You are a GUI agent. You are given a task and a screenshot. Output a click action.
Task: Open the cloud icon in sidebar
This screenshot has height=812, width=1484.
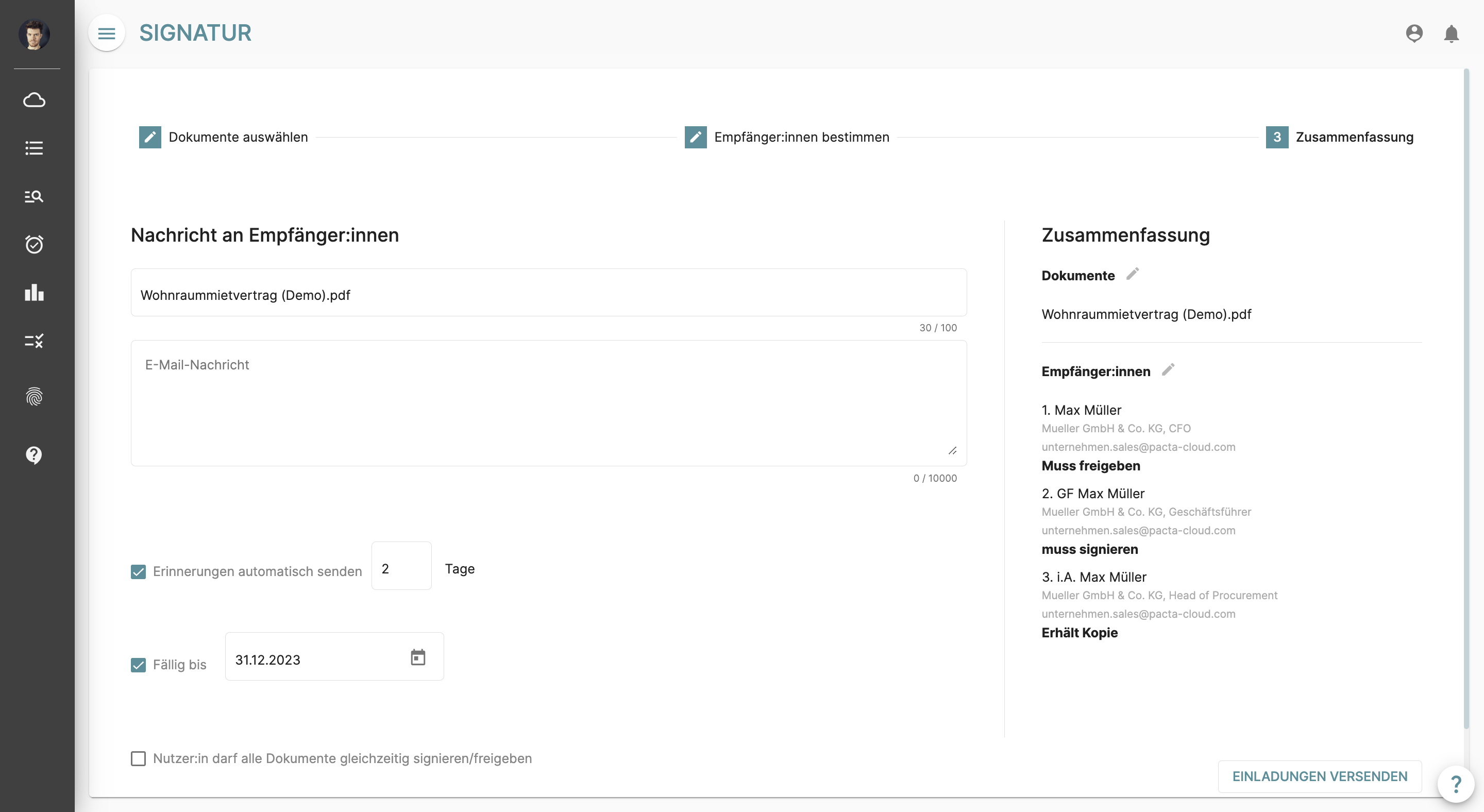[34, 100]
